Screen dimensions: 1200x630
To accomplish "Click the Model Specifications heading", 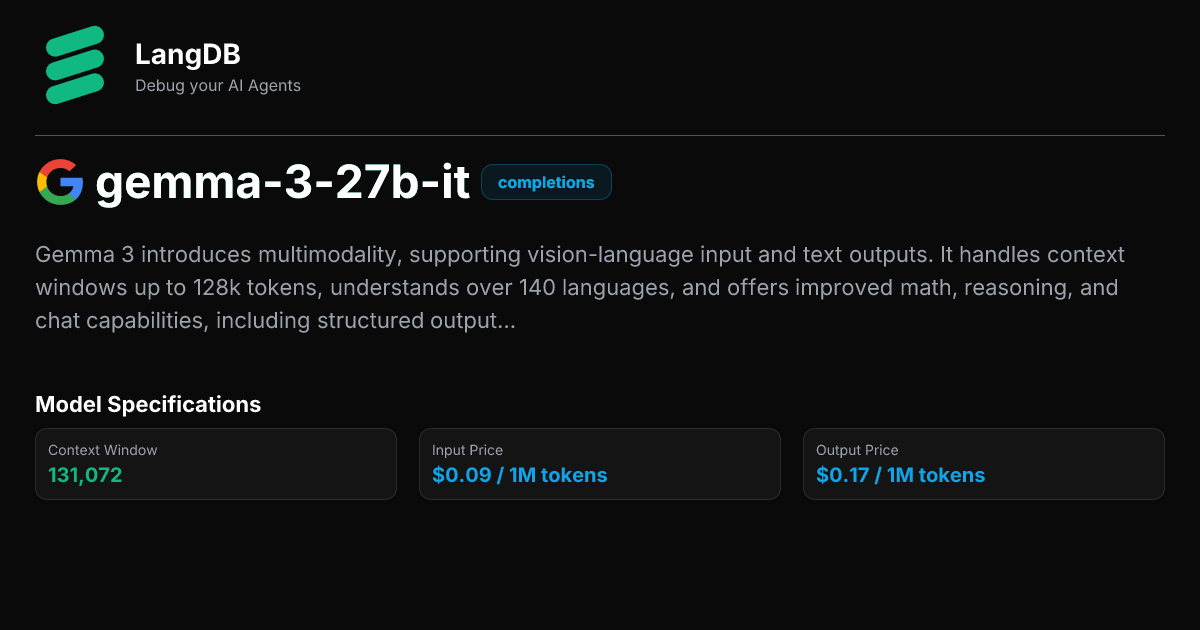I will (x=148, y=404).
